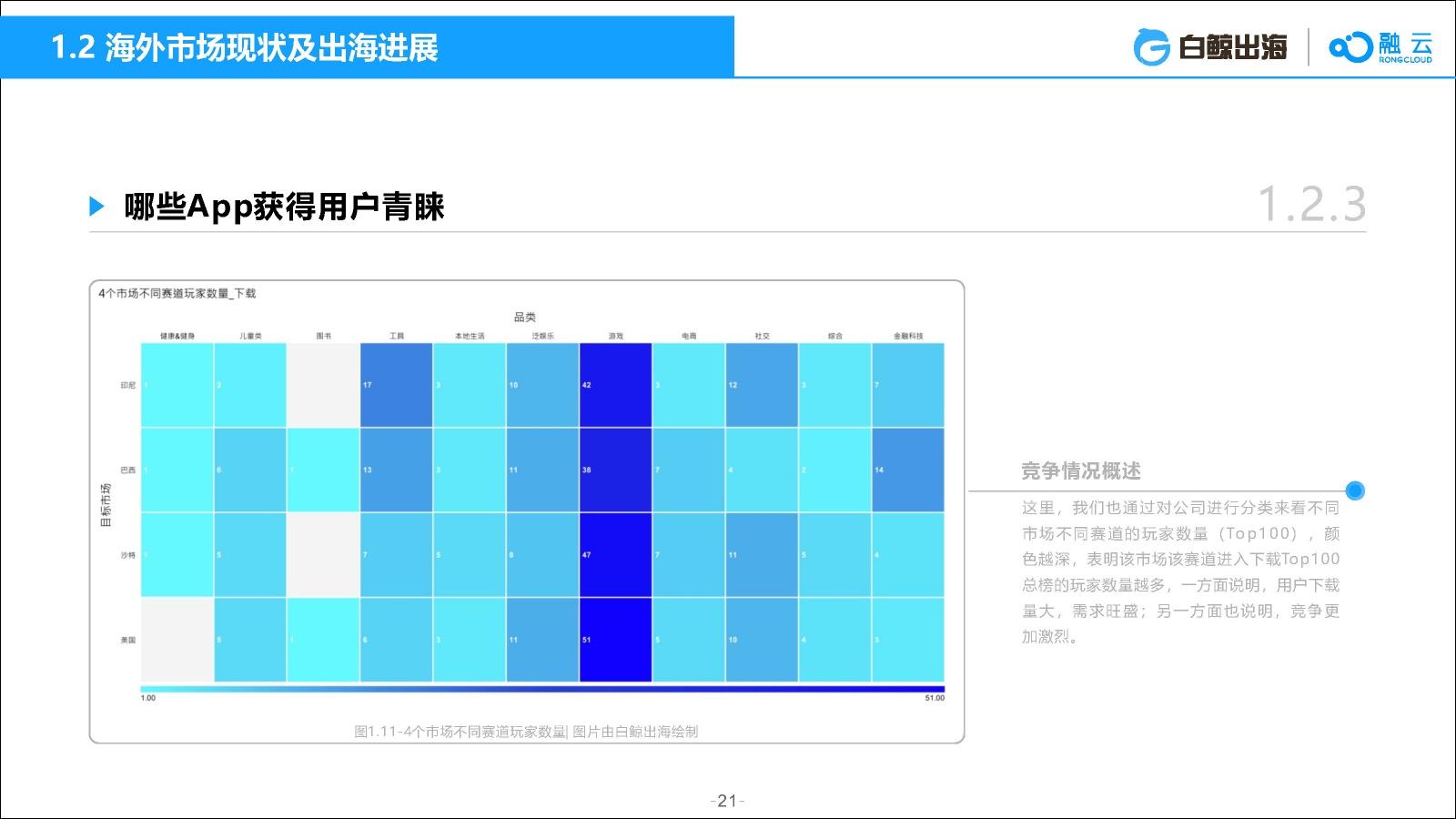
Task: Click the 融云 RongCloud logo
Action: [x=1380, y=47]
